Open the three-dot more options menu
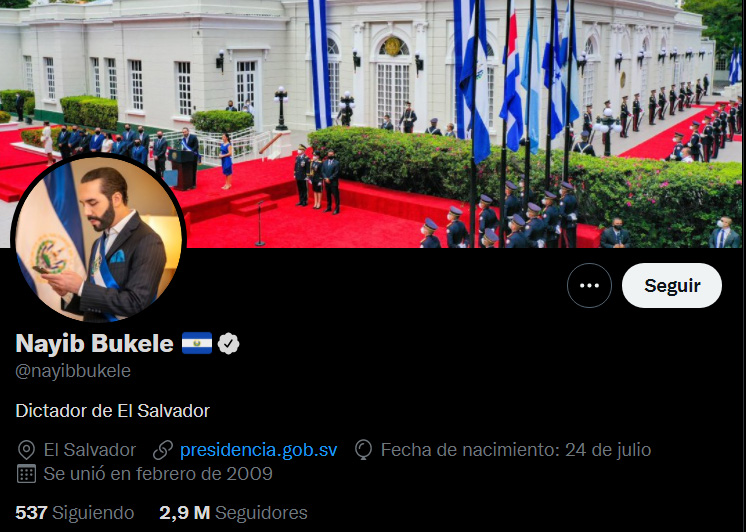The width and height of the screenshot is (746, 532). click(589, 286)
